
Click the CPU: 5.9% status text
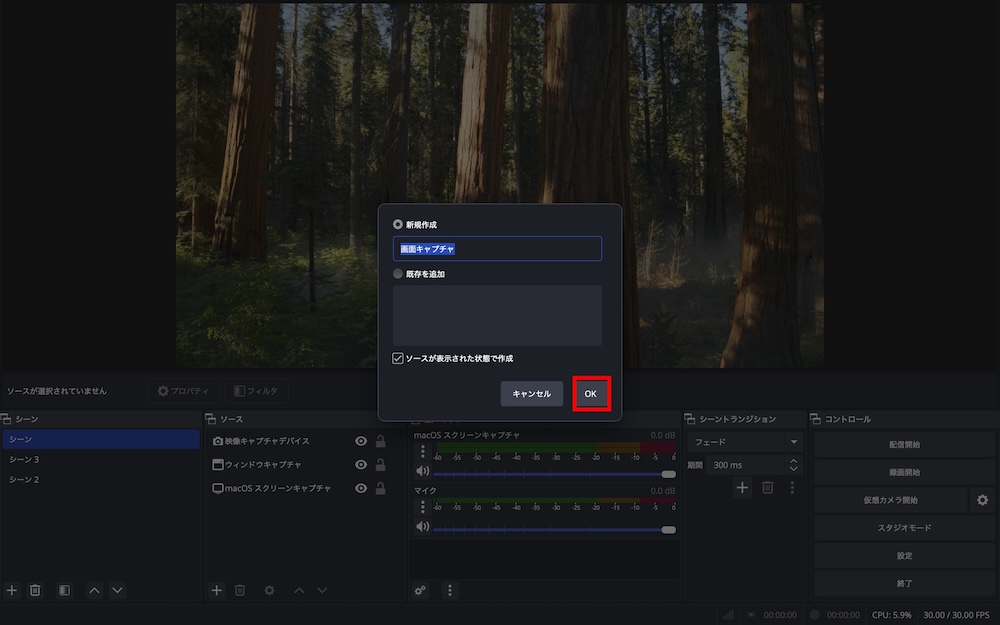click(x=892, y=615)
